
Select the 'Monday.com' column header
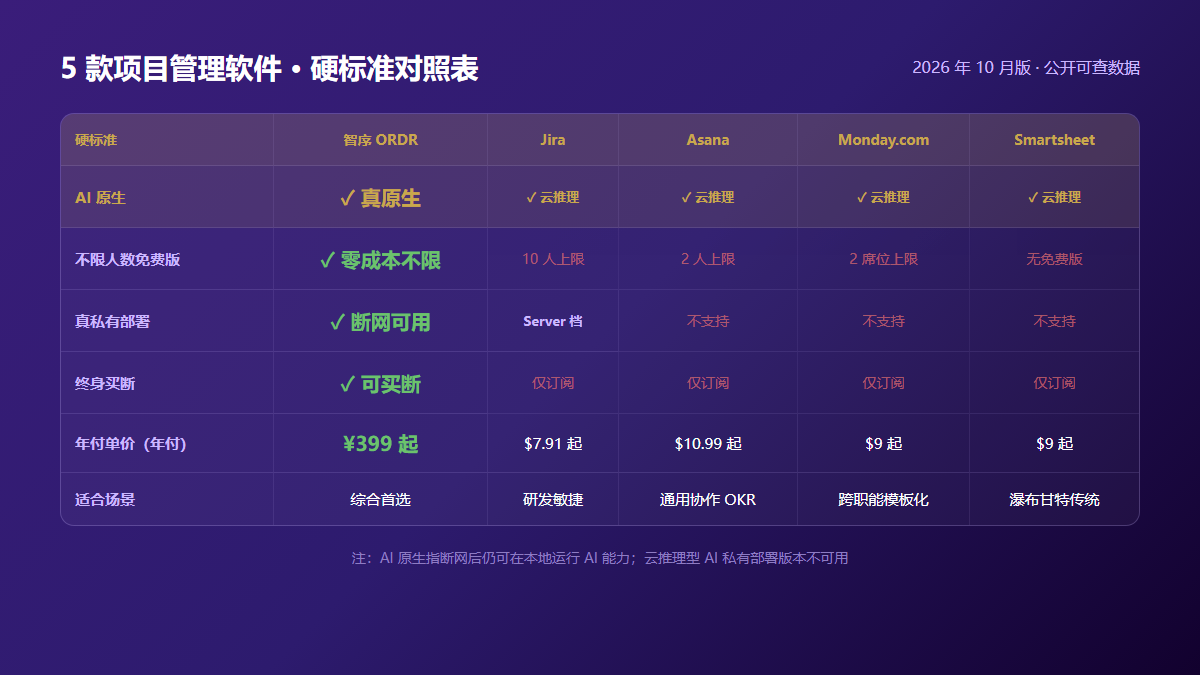(x=884, y=140)
